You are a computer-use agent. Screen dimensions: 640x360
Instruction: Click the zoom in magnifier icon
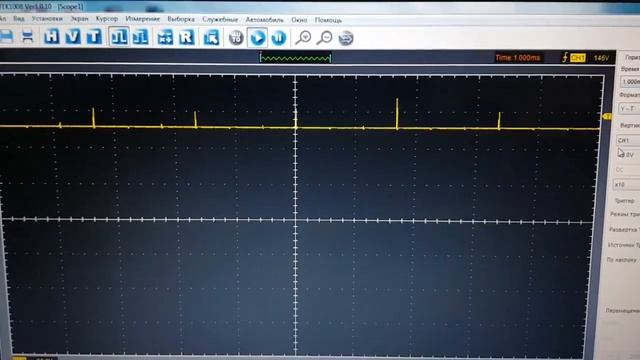[303, 38]
